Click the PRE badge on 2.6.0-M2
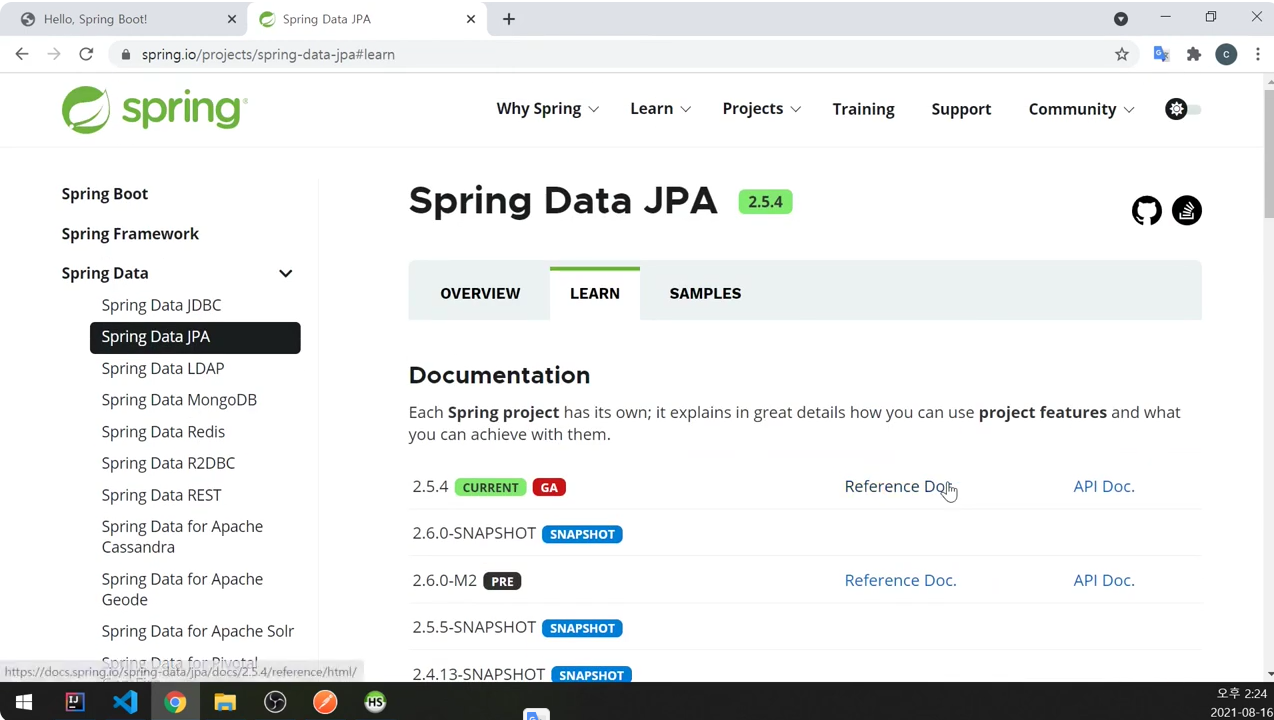Viewport: 1274px width, 720px height. pyautogui.click(x=502, y=581)
